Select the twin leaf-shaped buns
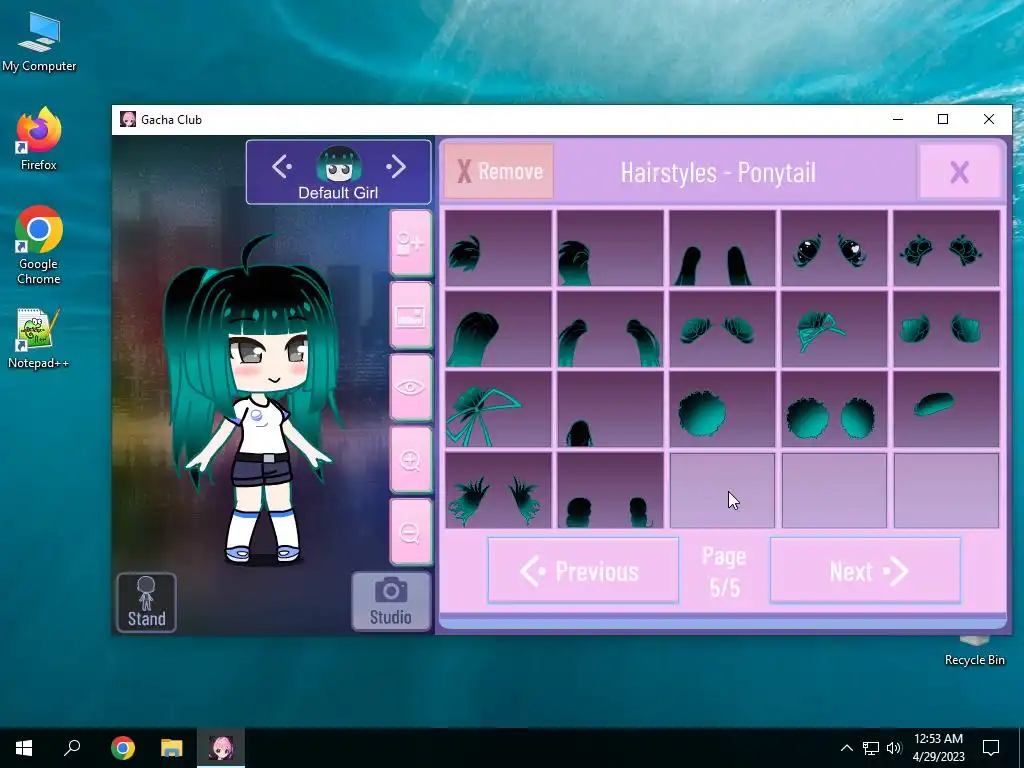 pos(722,329)
